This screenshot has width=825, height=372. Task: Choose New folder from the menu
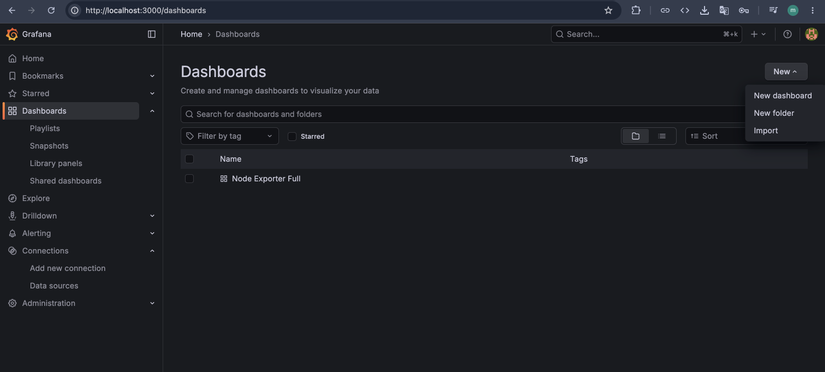(x=773, y=113)
